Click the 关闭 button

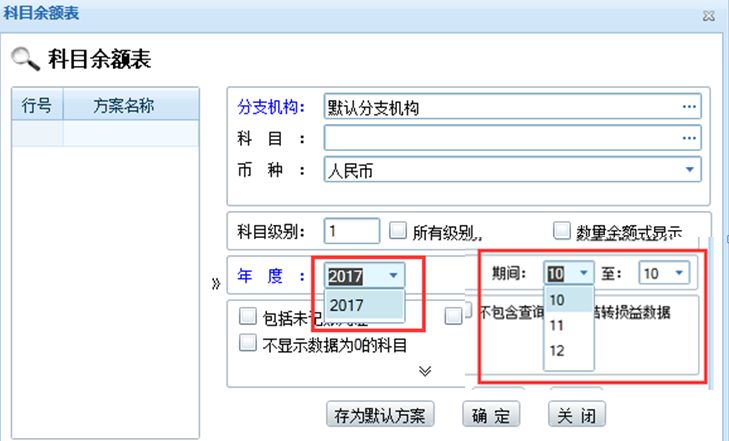[x=578, y=415]
